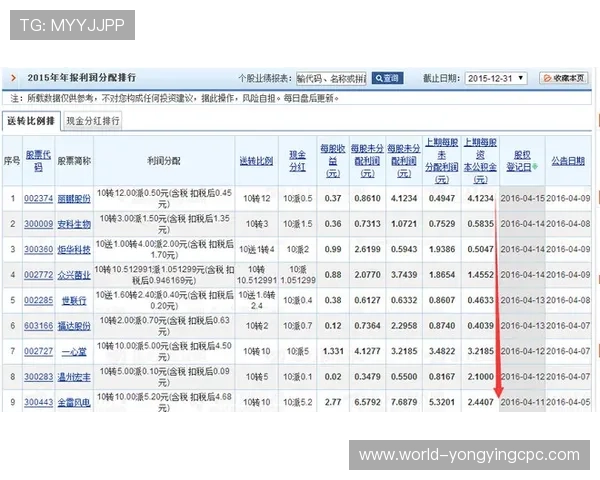This screenshot has height=480, width=600.
Task: Select the 序号 column header
Action: (12, 161)
